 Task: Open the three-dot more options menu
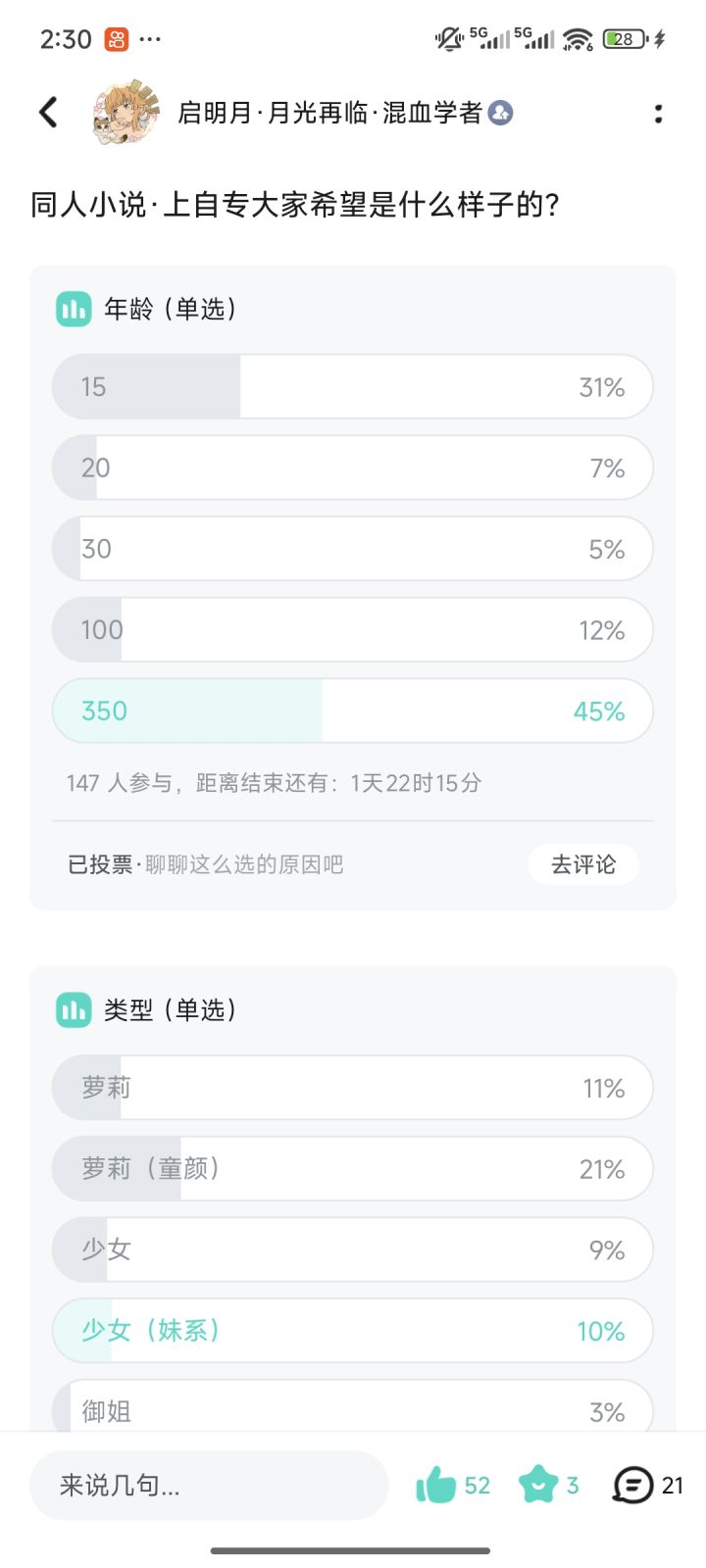tap(658, 114)
